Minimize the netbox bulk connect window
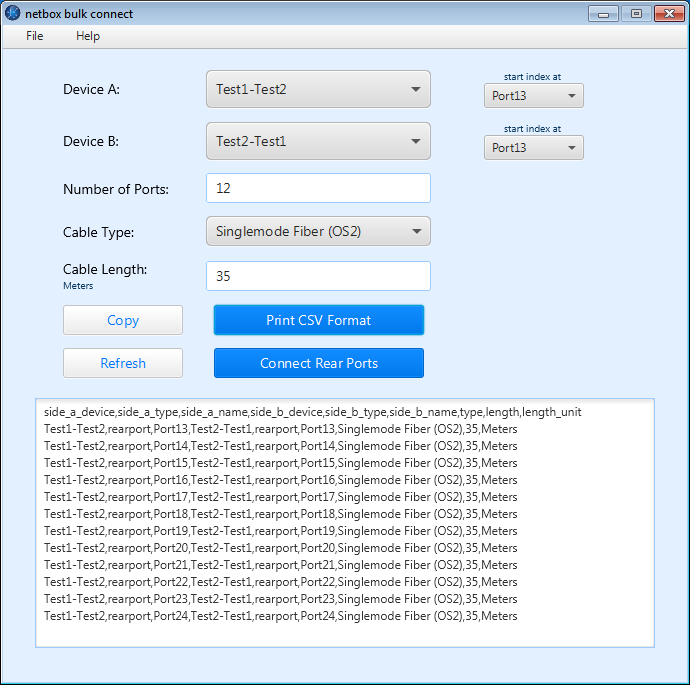This screenshot has height=685, width=690. point(603,14)
